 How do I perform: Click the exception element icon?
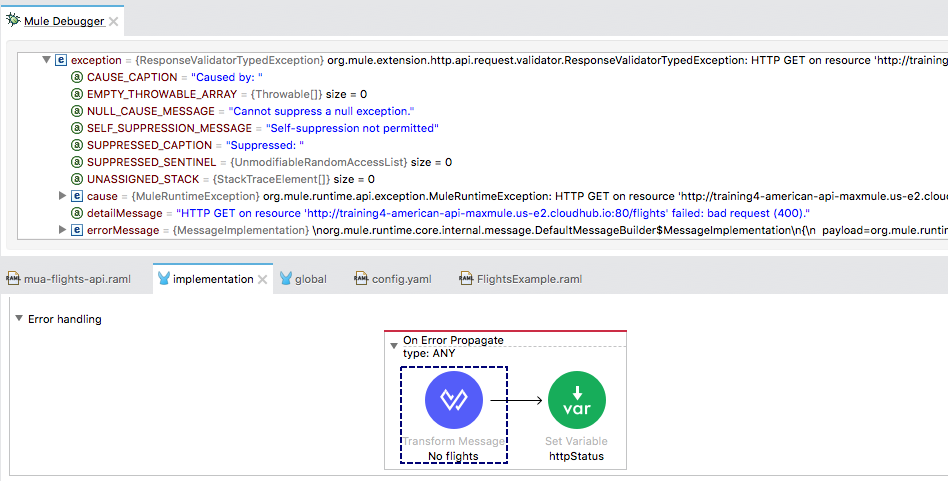click(60, 60)
